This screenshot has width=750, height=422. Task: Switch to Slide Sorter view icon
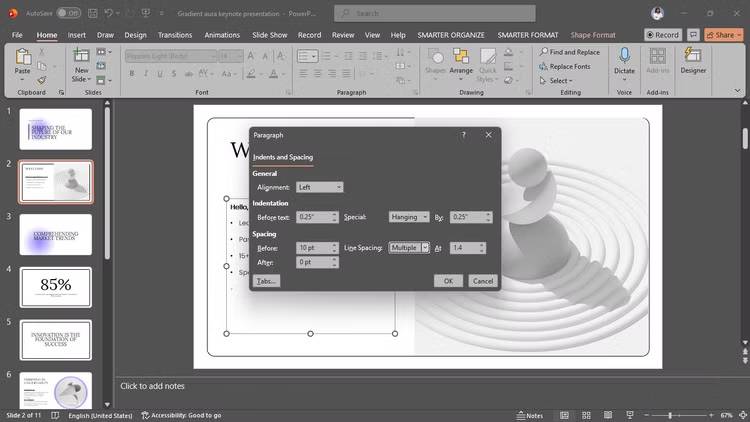[x=586, y=415]
